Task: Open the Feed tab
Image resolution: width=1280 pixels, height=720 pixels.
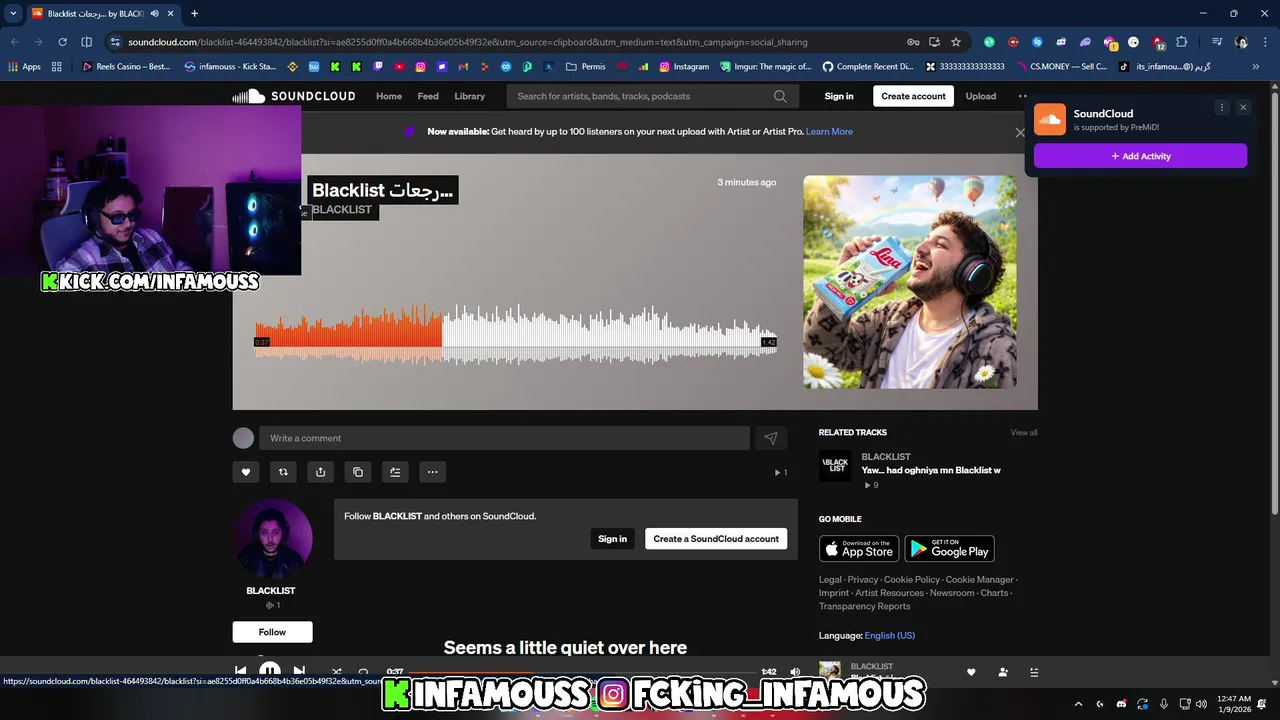Action: (428, 96)
